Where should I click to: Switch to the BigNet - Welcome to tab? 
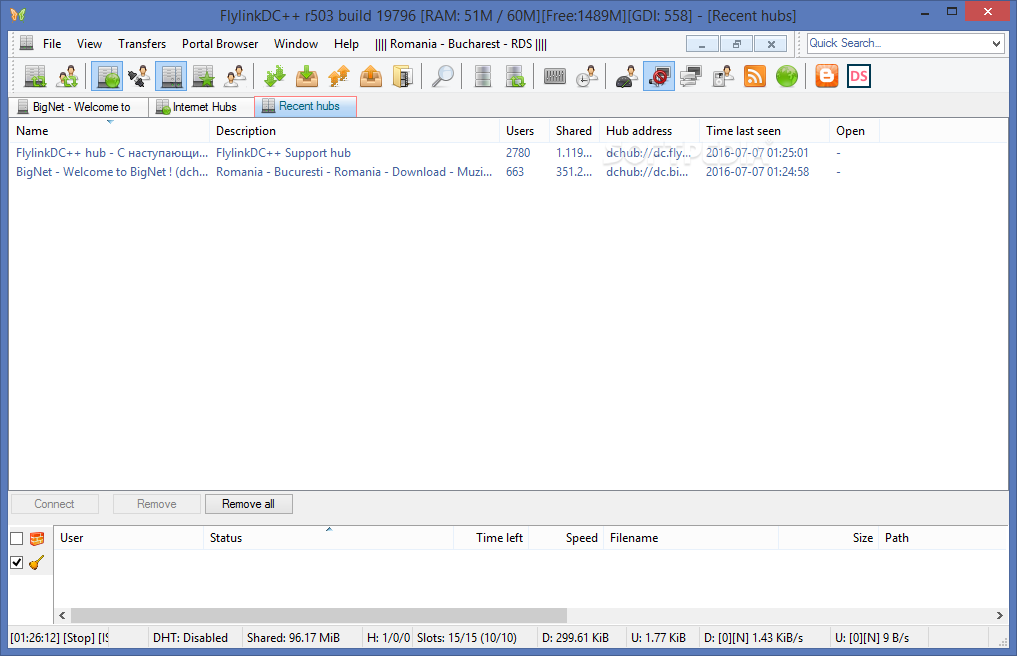[x=79, y=107]
